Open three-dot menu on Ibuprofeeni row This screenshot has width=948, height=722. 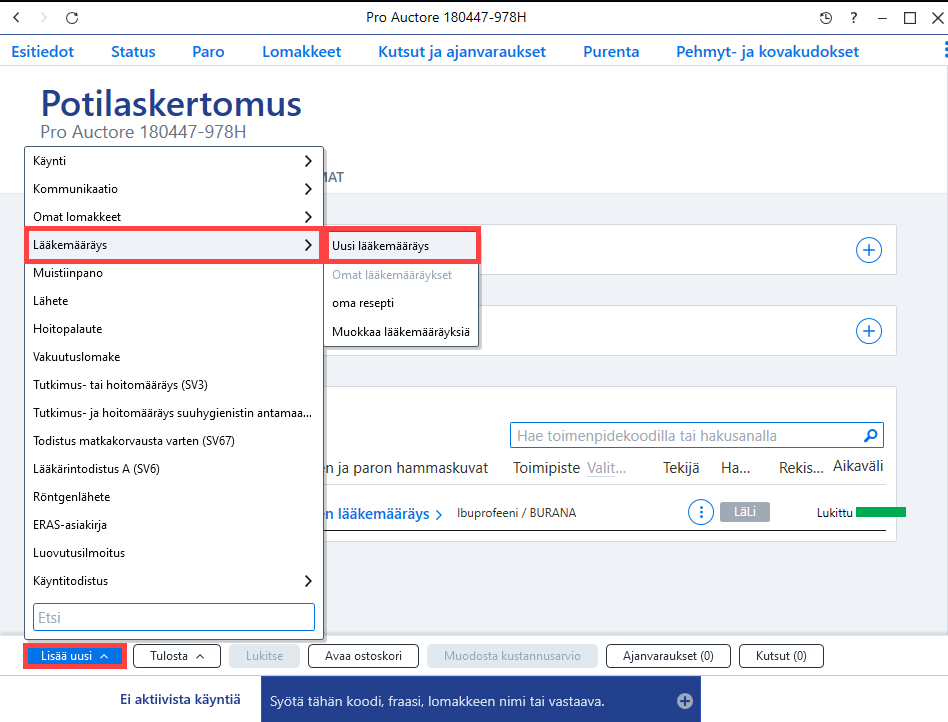[701, 513]
